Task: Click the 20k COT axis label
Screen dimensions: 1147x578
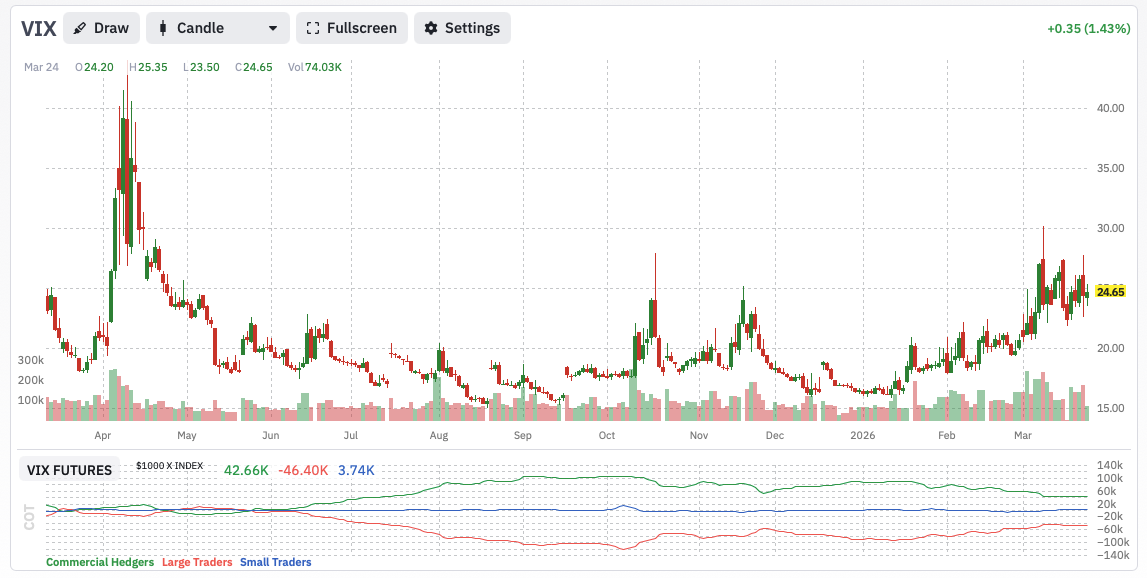Action: click(x=1106, y=503)
